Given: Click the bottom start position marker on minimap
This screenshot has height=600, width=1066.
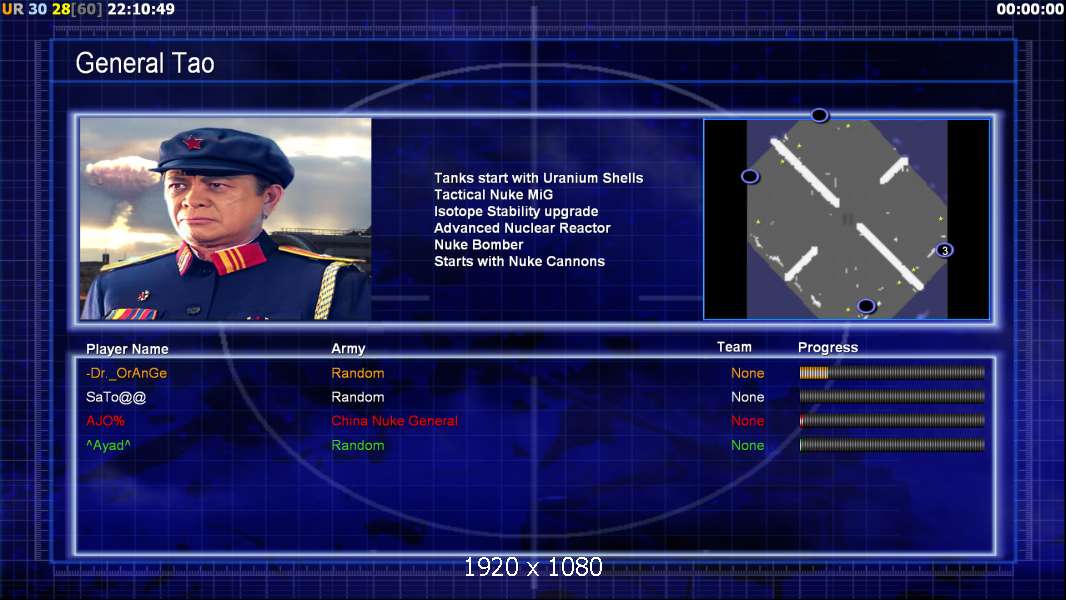Looking at the screenshot, I should tap(865, 306).
